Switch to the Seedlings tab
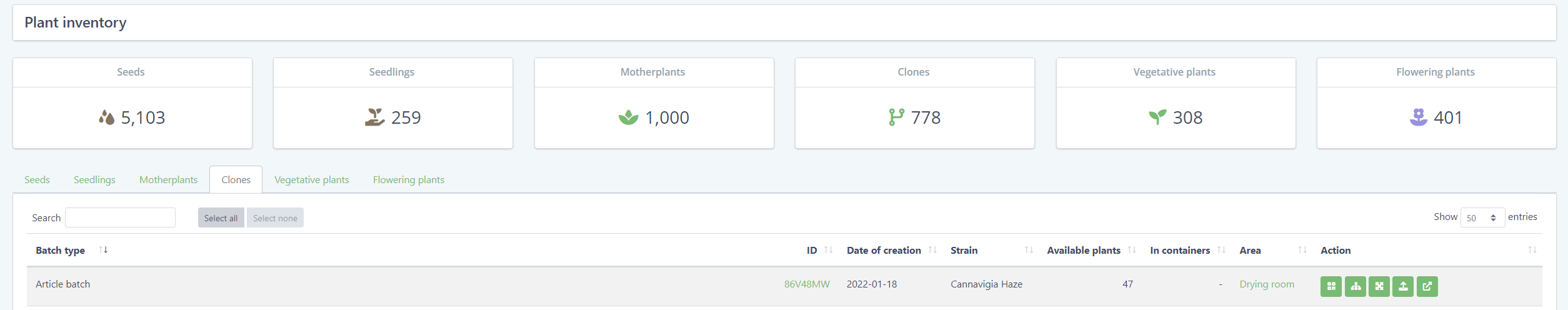The height and width of the screenshot is (310, 1568). [94, 180]
